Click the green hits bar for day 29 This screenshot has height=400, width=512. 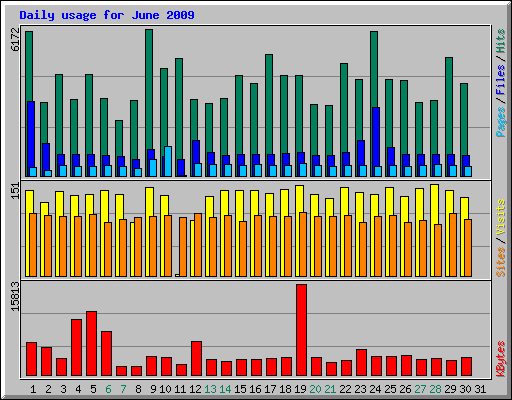(x=449, y=106)
